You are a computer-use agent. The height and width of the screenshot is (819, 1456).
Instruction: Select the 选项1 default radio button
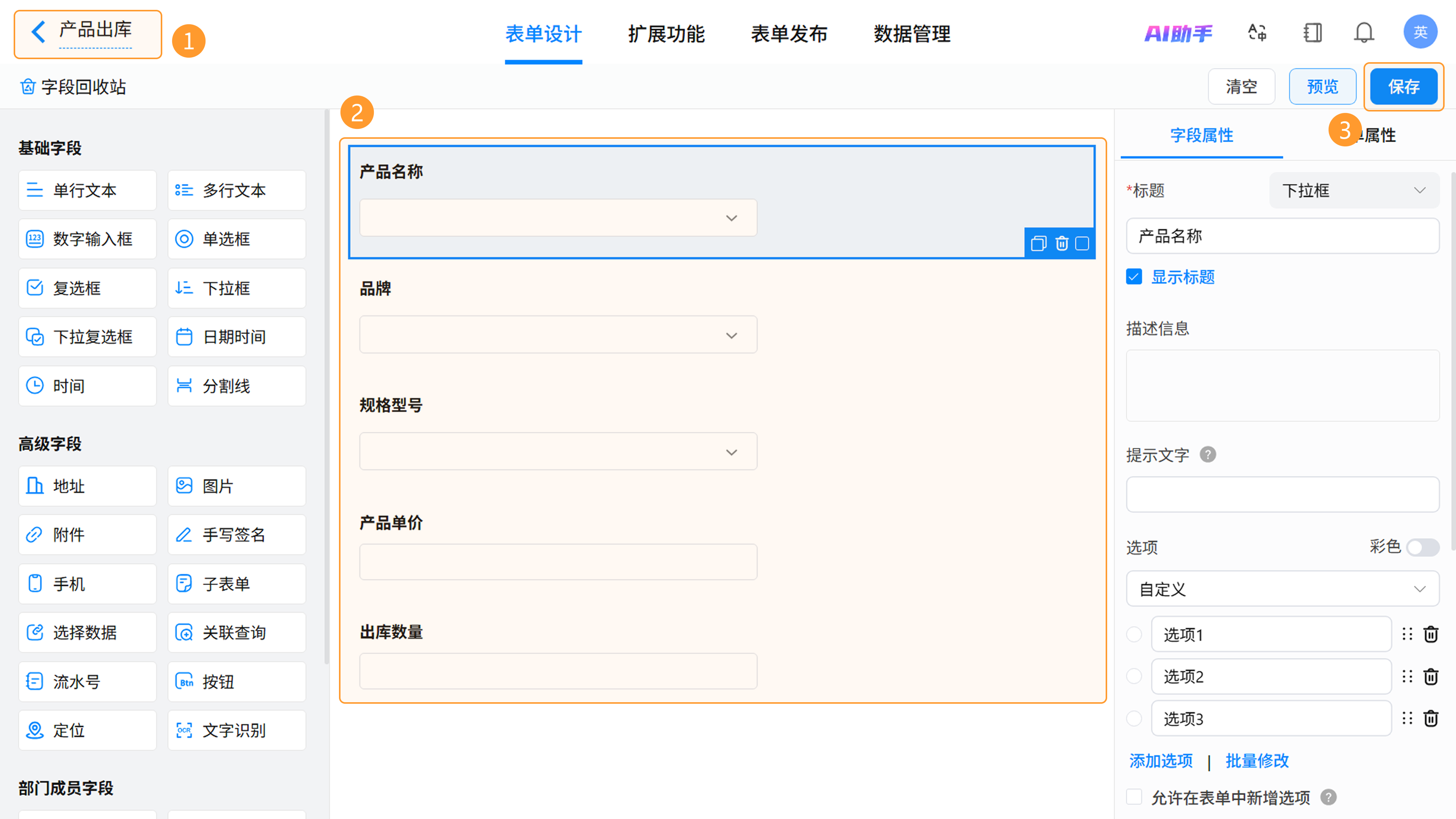[1134, 634]
